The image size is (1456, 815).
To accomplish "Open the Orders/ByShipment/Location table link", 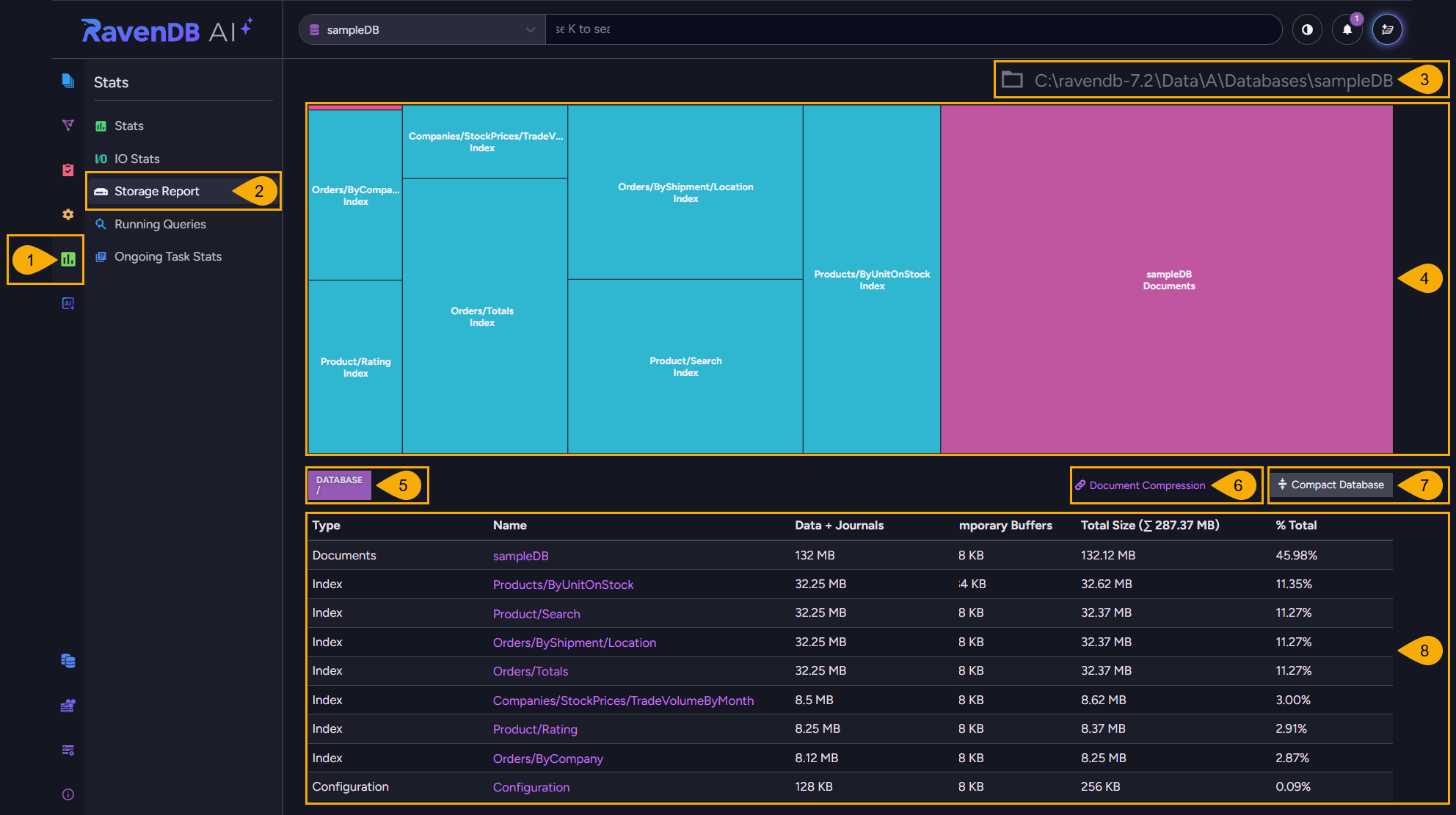I will click(575, 642).
